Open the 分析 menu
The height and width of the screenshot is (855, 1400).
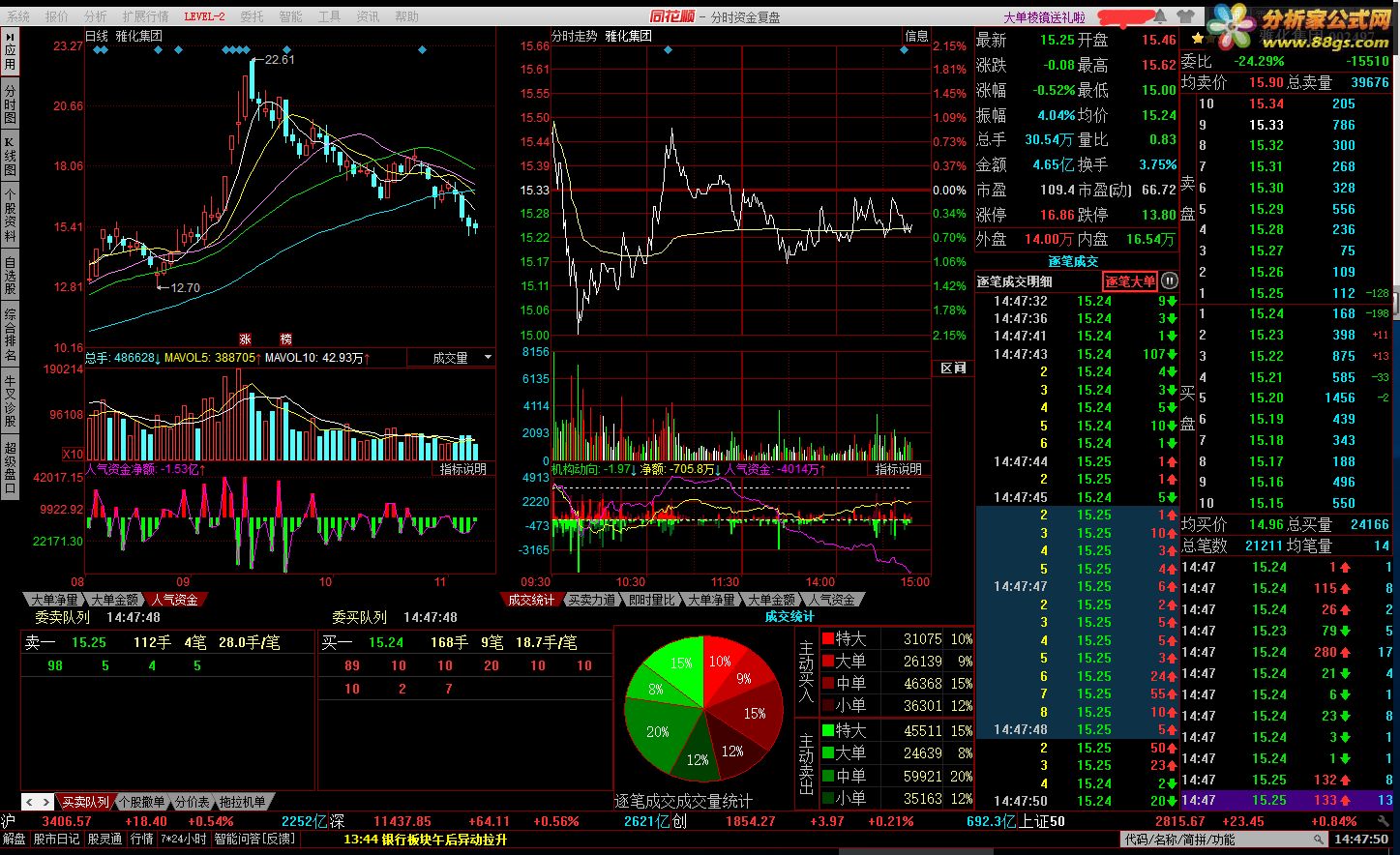[96, 16]
